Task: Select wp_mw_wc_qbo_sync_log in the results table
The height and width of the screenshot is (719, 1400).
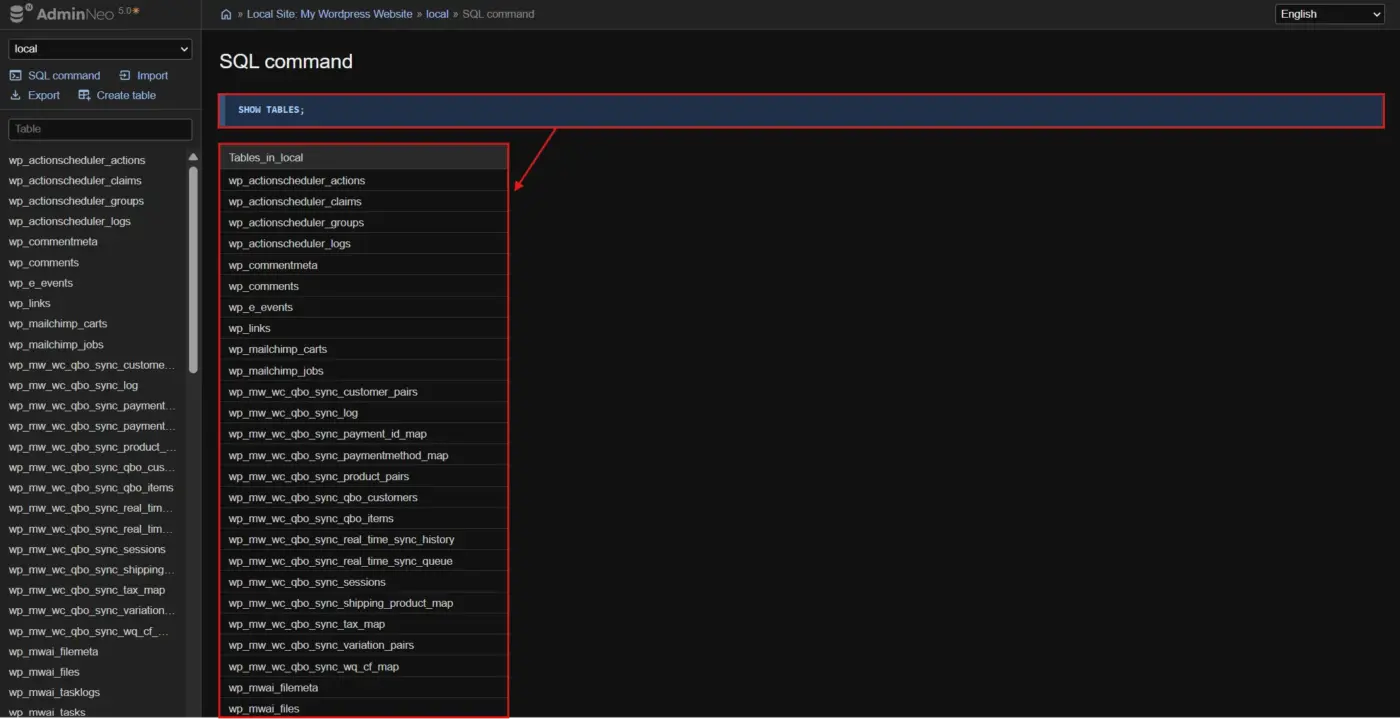Action: (364, 413)
